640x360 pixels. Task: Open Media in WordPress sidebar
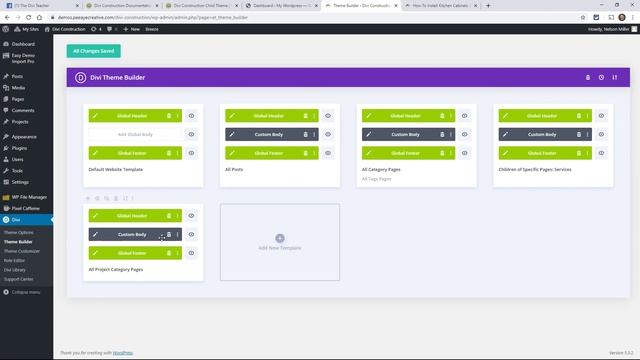click(18, 88)
